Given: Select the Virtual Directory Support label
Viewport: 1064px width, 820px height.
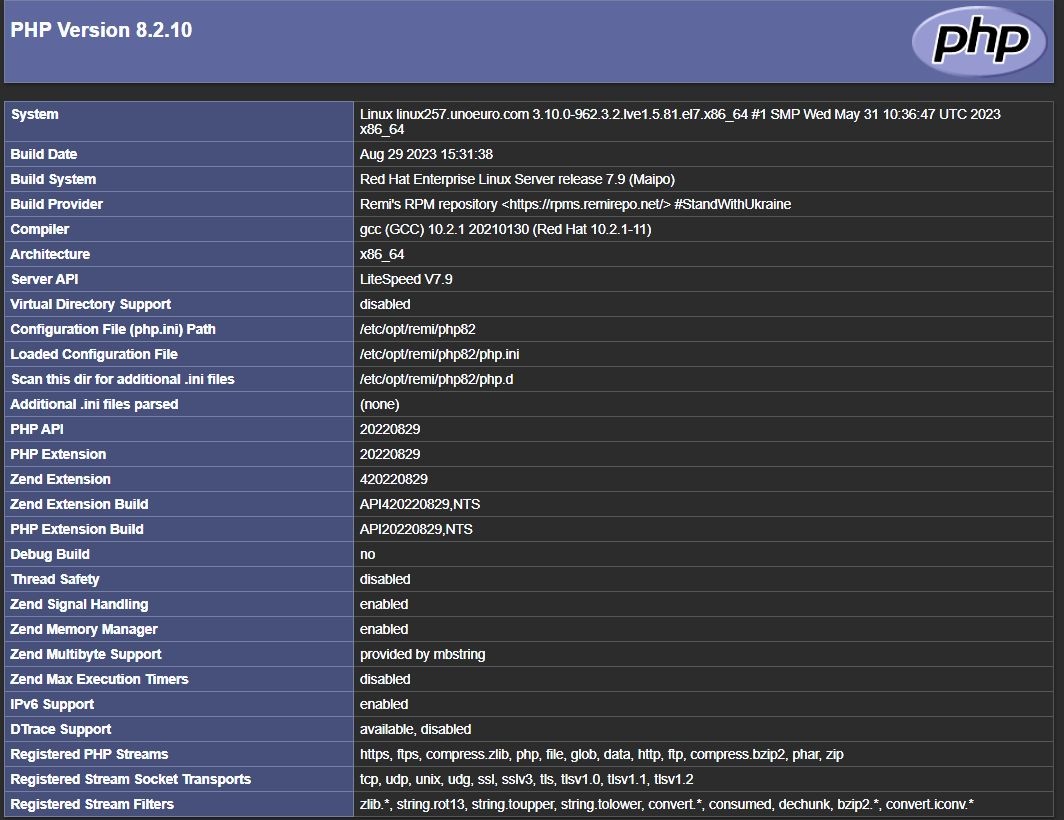Looking at the screenshot, I should point(91,304).
